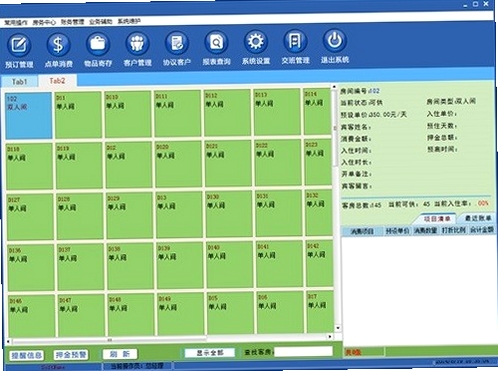
Task: Click the 显示全部 show all button
Action: pyautogui.click(x=210, y=353)
